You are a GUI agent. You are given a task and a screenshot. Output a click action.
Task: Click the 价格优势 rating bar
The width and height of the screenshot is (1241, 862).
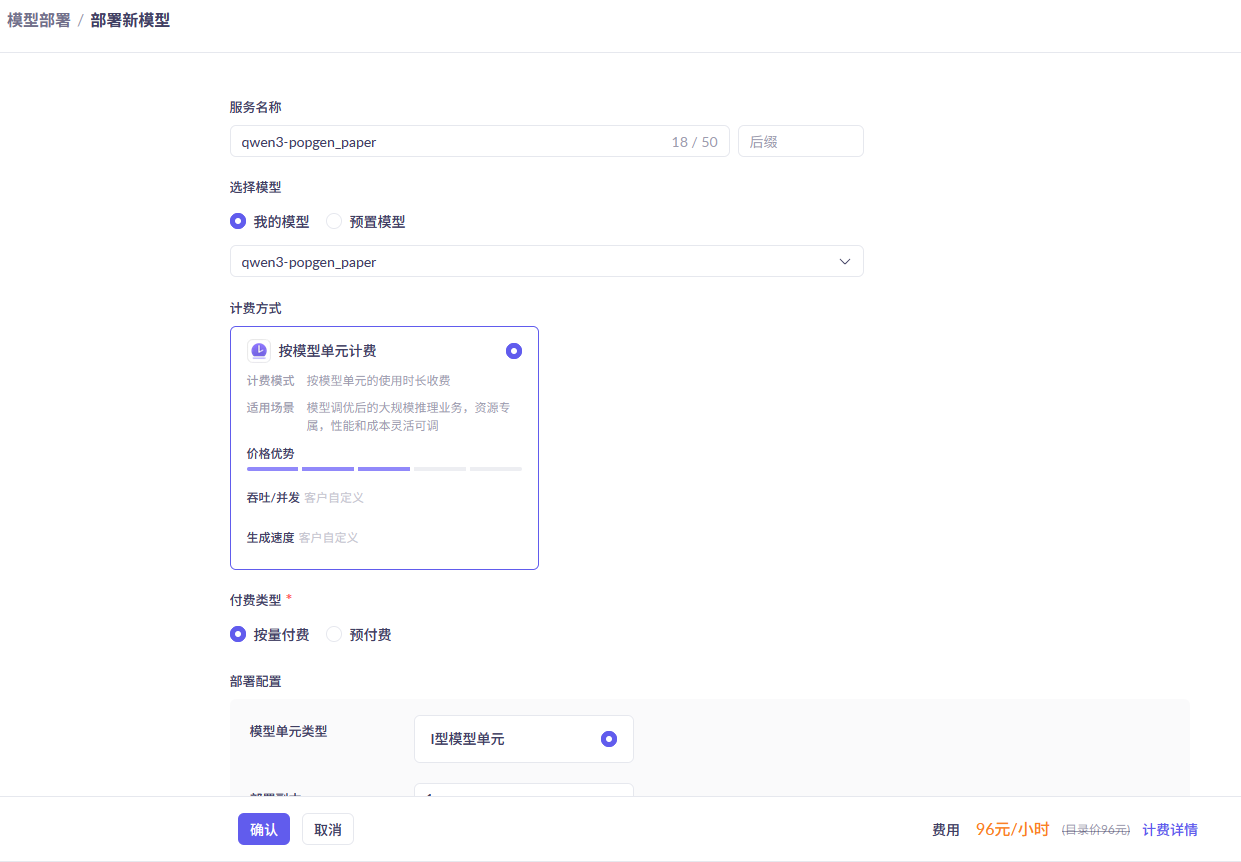pos(384,468)
